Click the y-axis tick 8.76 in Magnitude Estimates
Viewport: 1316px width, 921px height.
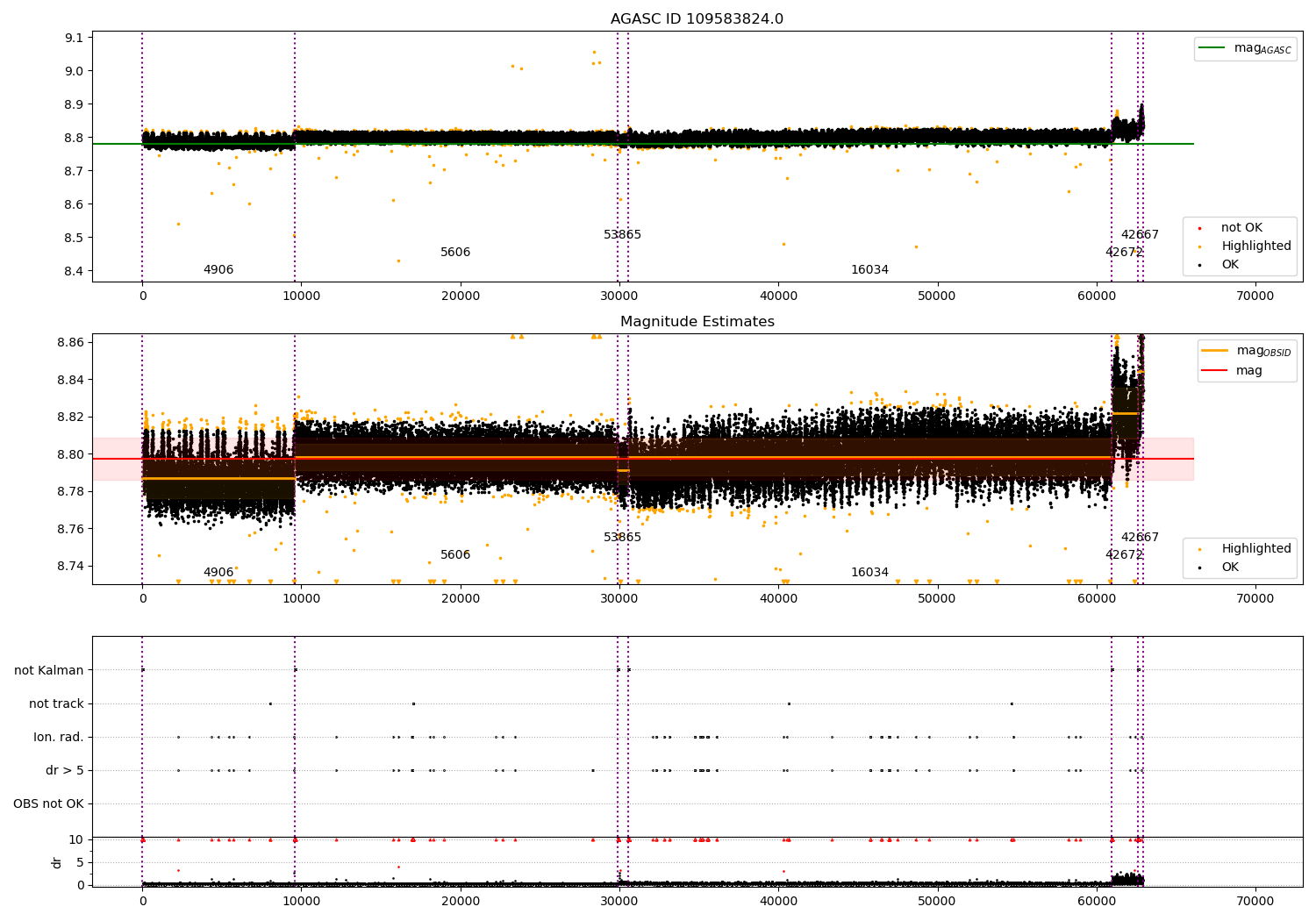(70, 529)
